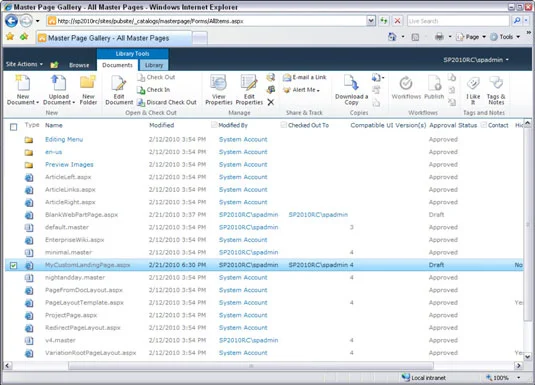Open the Site Actions dropdown

coord(24,64)
